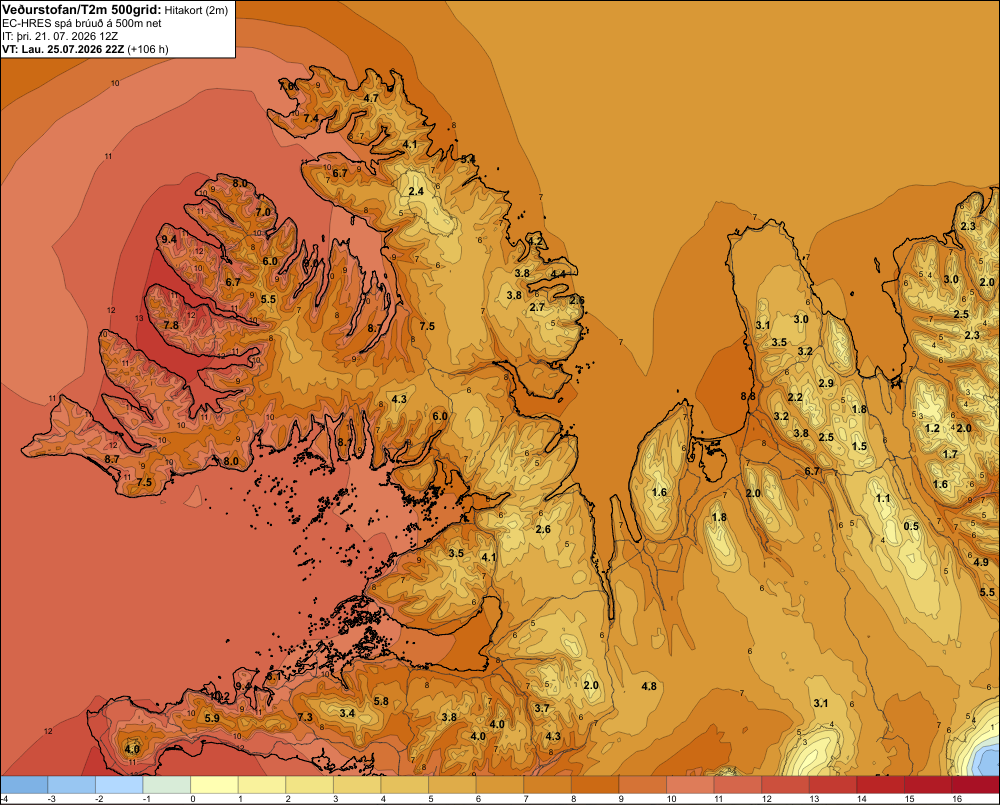Click the 4.9 temperature label on the east edge
The width and height of the screenshot is (1000, 805).
click(981, 563)
